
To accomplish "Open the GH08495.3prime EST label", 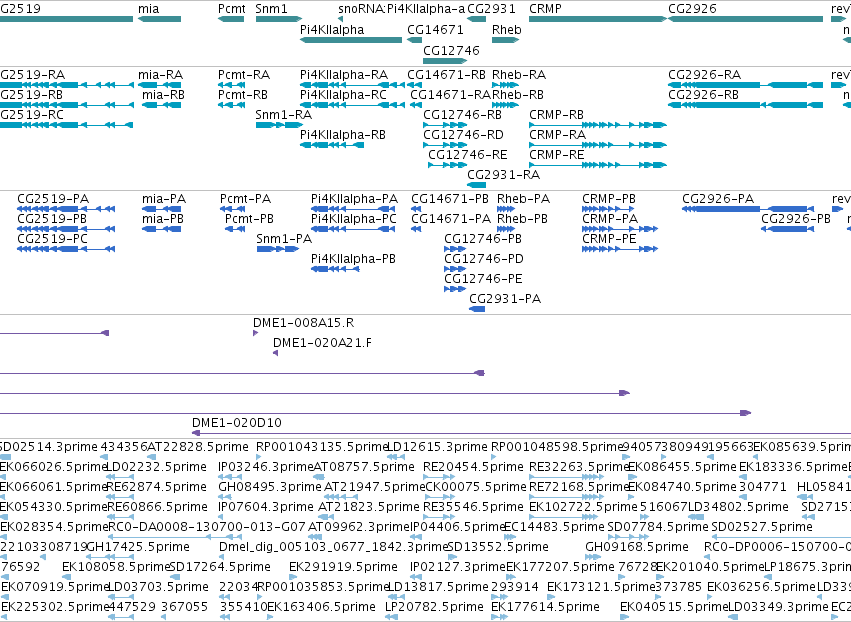I will pos(270,487).
